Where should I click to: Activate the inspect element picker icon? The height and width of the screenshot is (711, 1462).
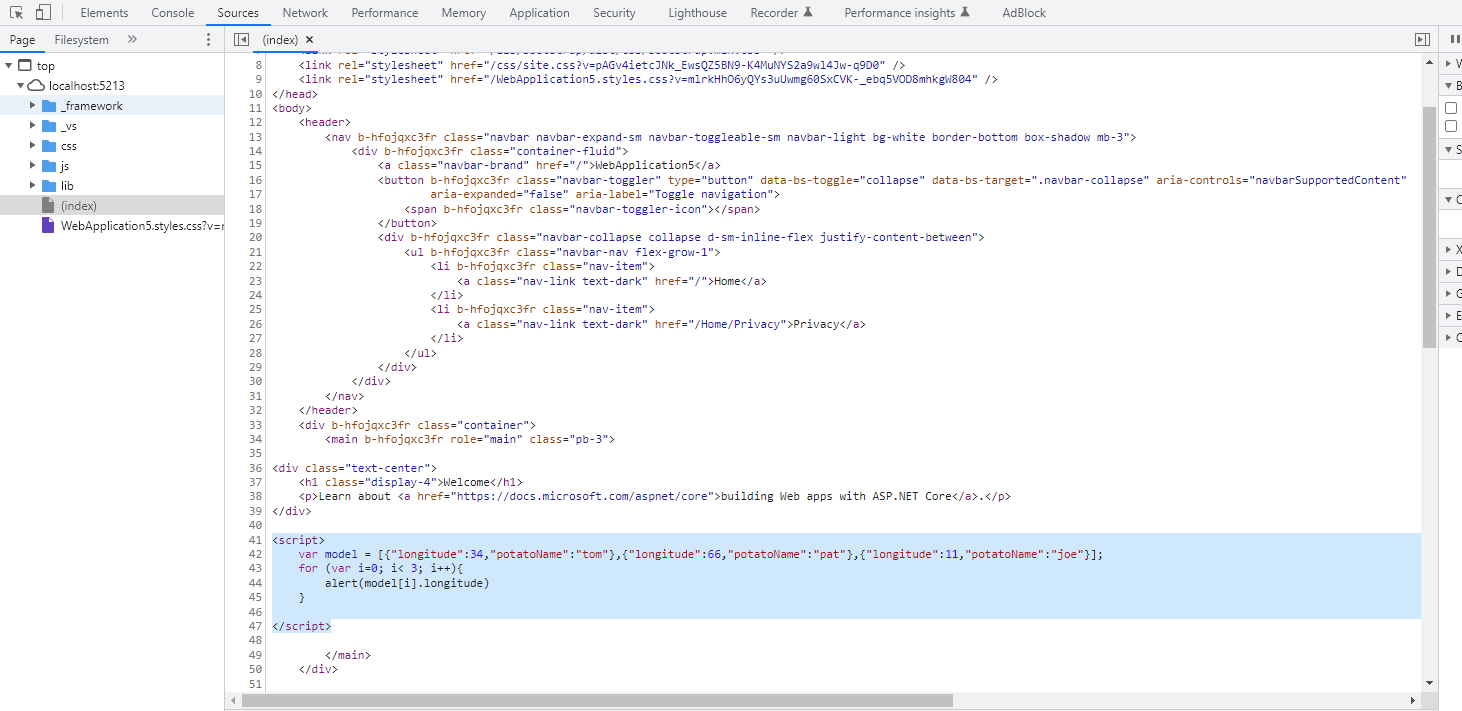tap(17, 13)
